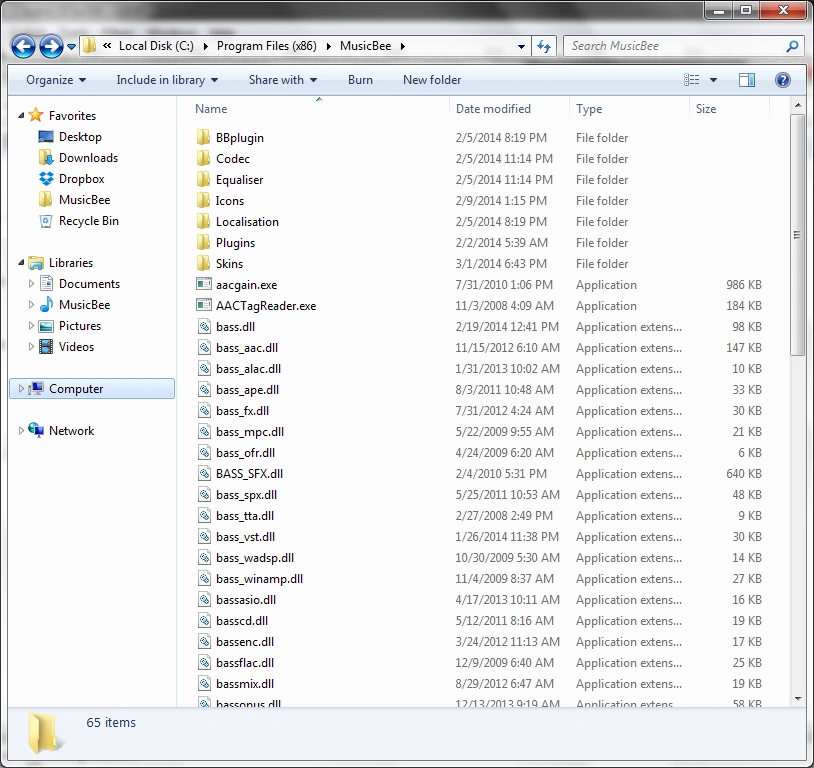
Task: Click New folder in the toolbar
Action: pyautogui.click(x=431, y=79)
